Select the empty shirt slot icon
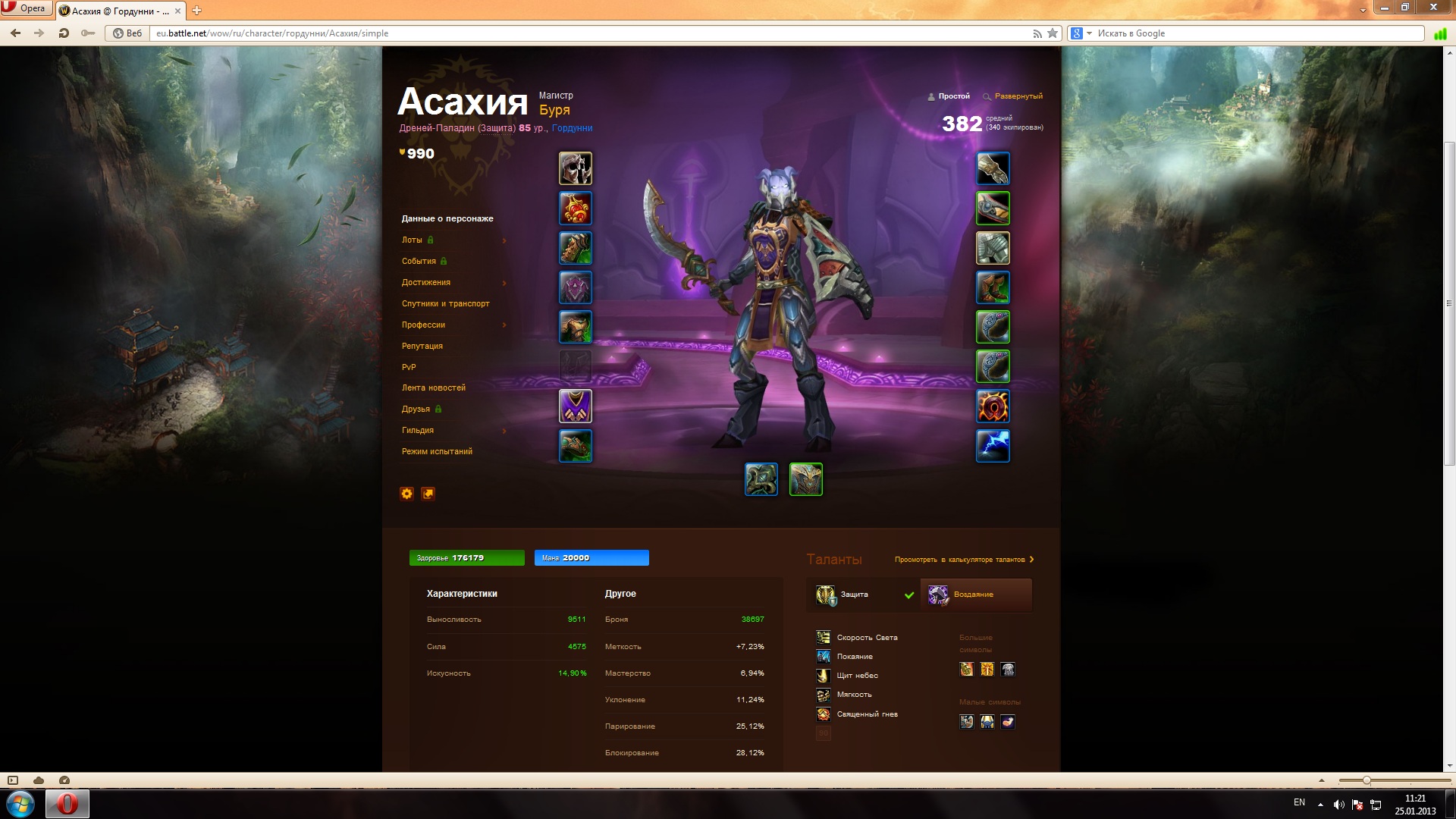This screenshot has height=819, width=1456. click(576, 366)
